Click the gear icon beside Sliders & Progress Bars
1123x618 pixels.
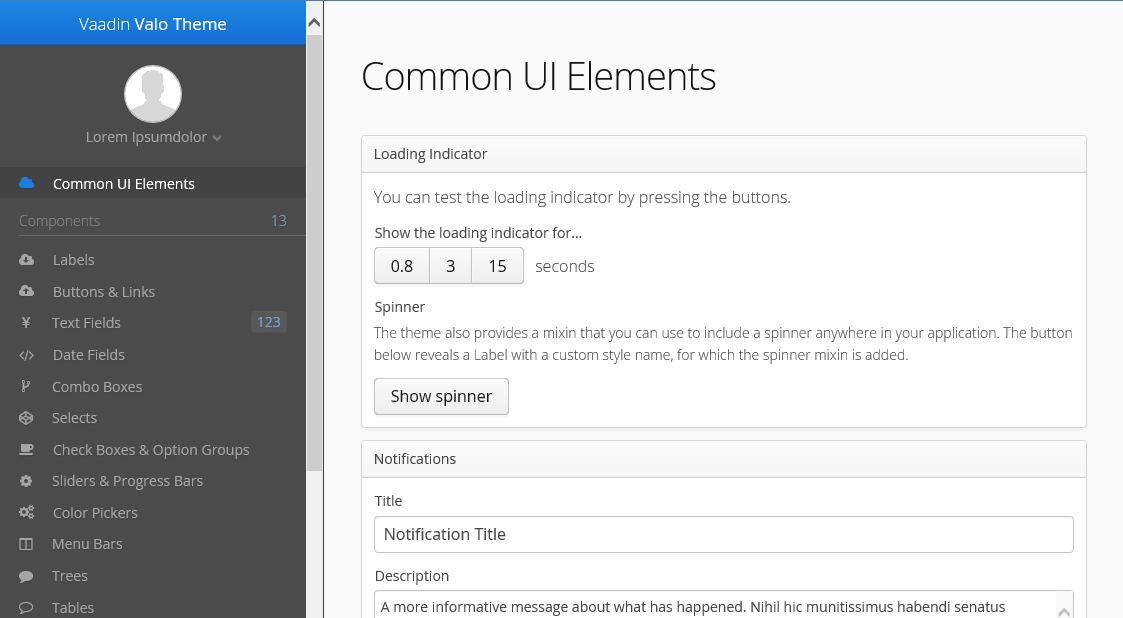[x=27, y=481]
